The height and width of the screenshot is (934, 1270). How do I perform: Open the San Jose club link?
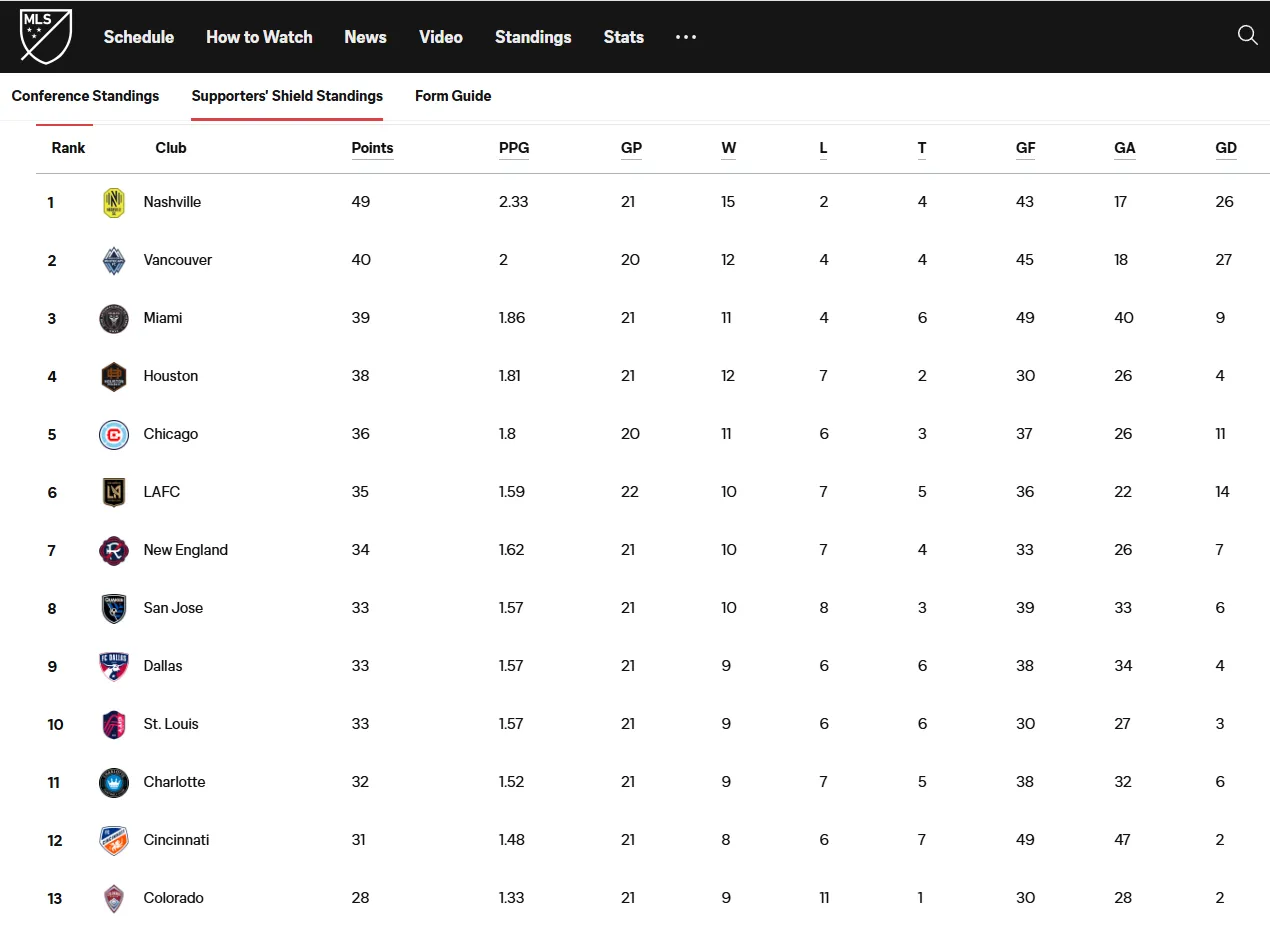coord(173,608)
